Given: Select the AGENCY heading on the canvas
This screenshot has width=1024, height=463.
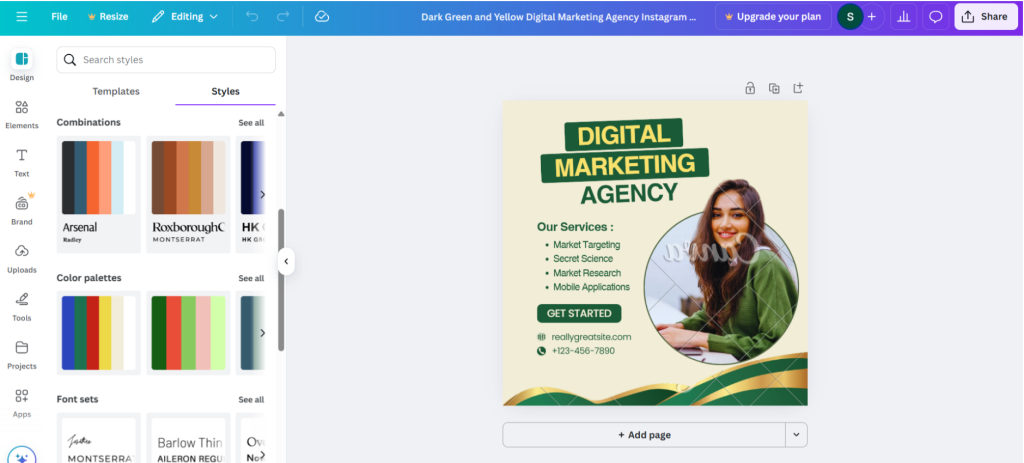Looking at the screenshot, I should (x=629, y=194).
